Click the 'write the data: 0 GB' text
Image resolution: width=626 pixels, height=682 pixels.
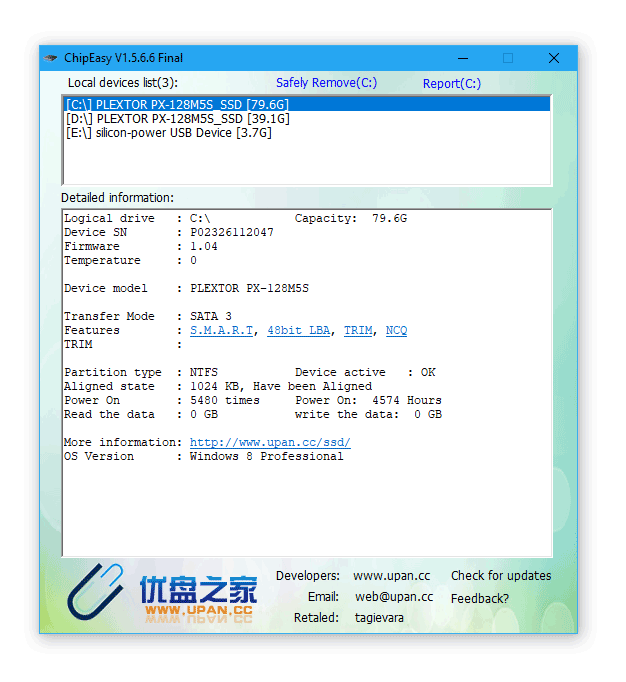point(368,415)
